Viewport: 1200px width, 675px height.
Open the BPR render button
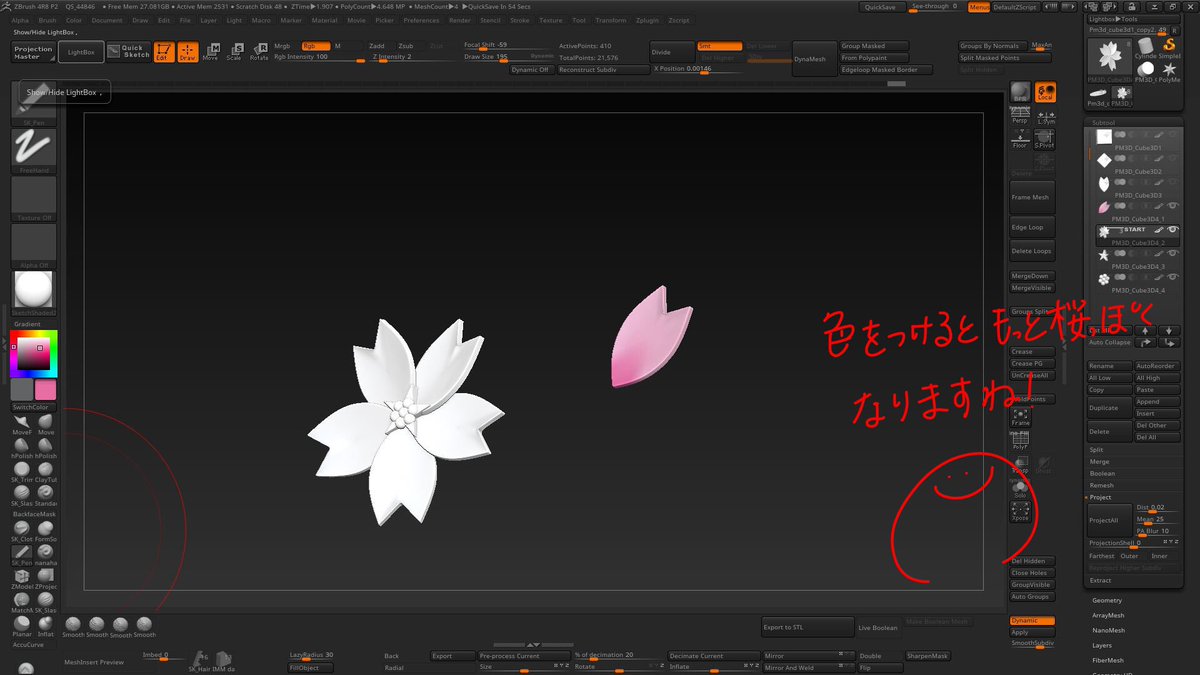1020,93
